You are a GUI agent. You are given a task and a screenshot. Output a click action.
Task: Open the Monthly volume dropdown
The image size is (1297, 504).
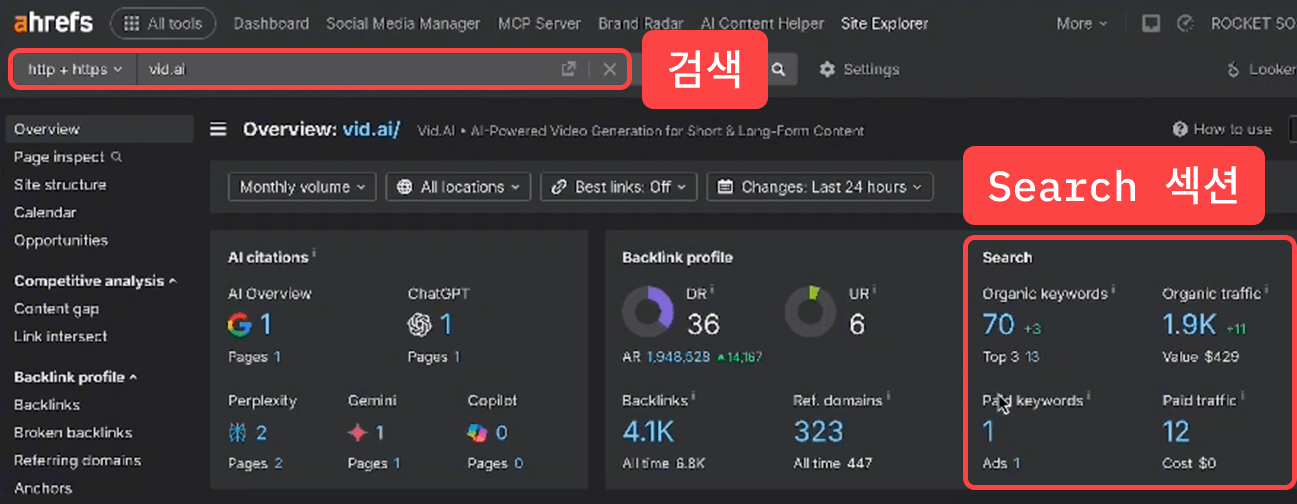pyautogui.click(x=302, y=187)
